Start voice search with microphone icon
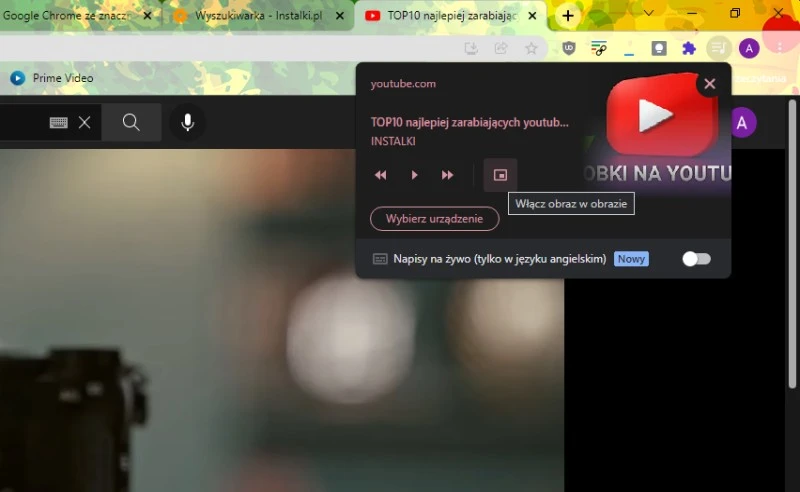The height and width of the screenshot is (492, 800). pyautogui.click(x=187, y=122)
